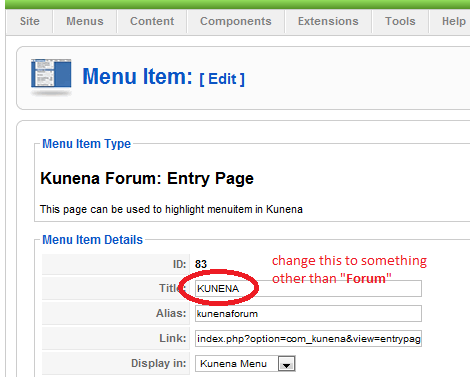Open the Menus menu

coord(85,21)
